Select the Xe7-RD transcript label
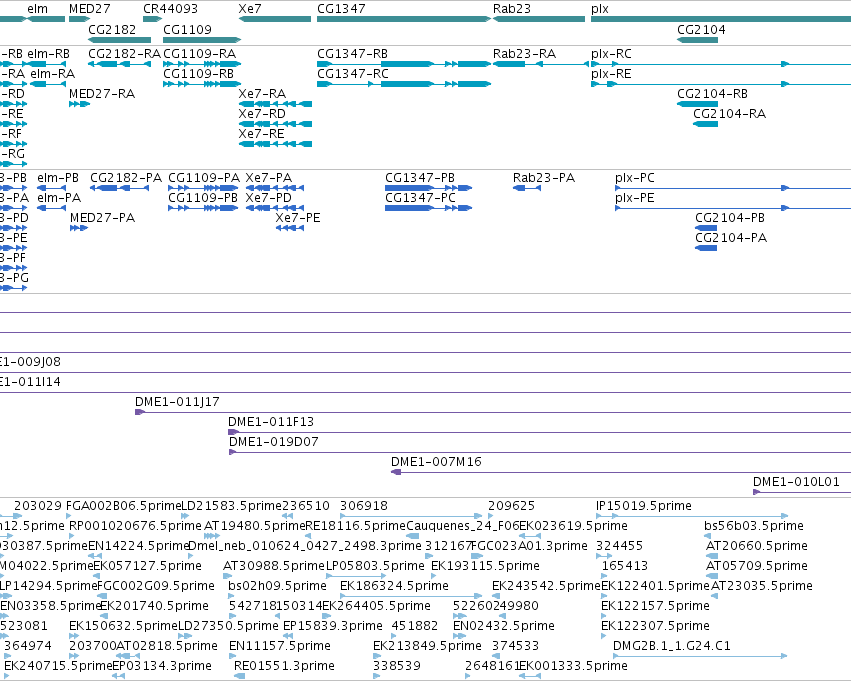 pyautogui.click(x=262, y=114)
